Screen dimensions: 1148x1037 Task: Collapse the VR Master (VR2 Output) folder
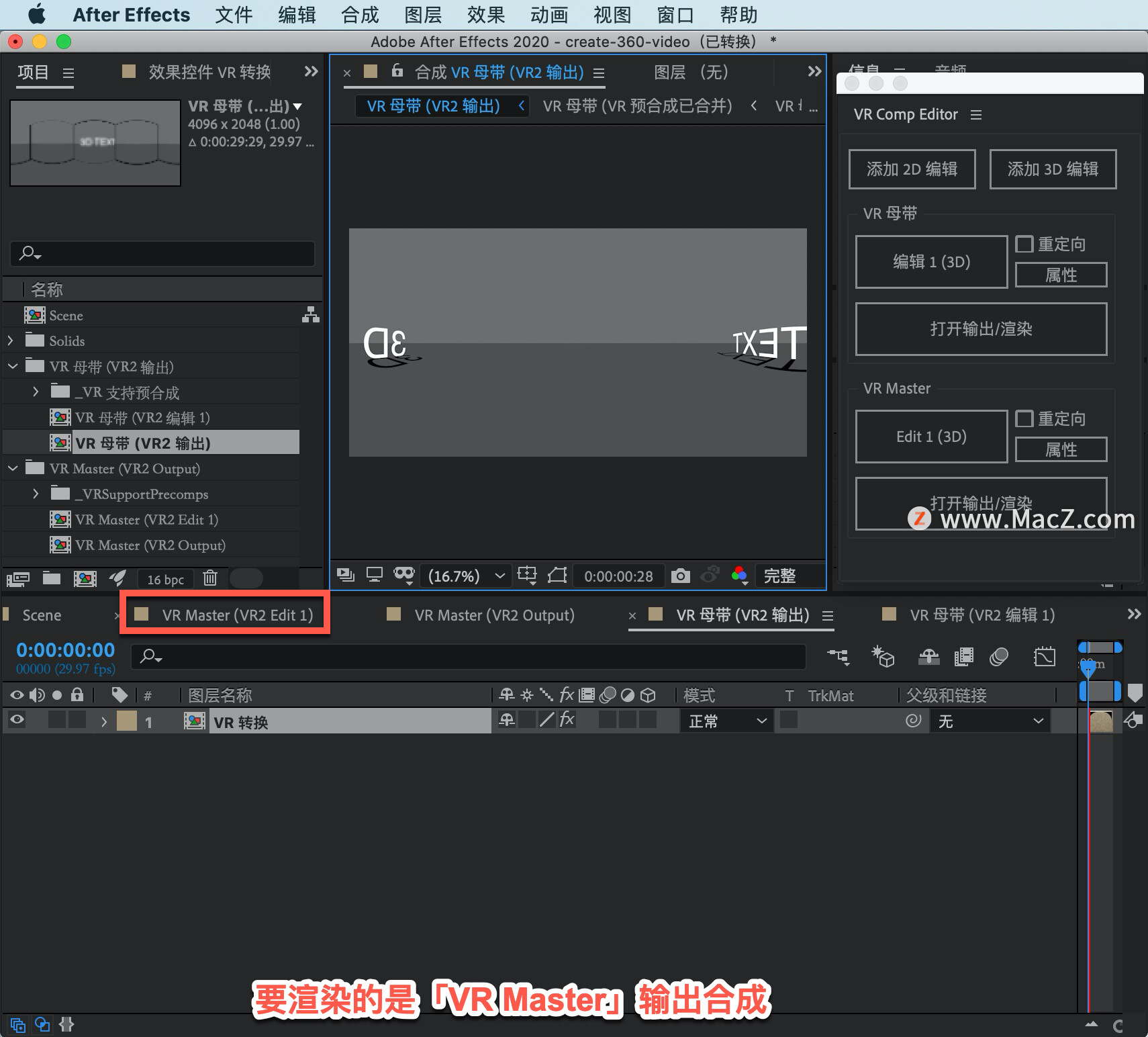tap(13, 468)
